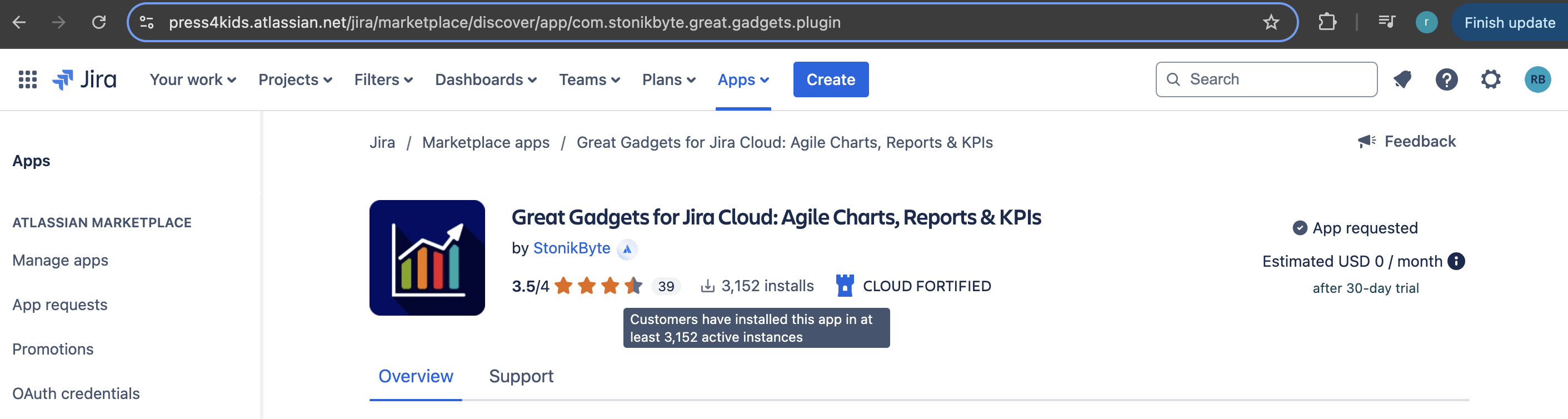Expand the Teams dropdown
The height and width of the screenshot is (419, 1568).
(589, 80)
